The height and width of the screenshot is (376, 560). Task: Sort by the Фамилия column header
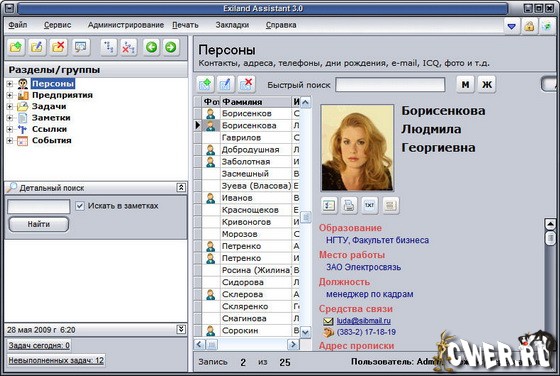tap(256, 102)
